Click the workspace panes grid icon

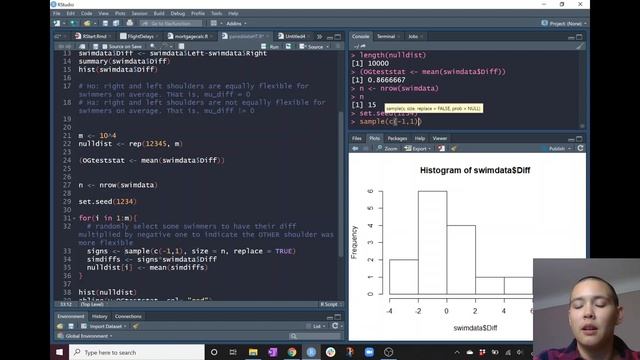[x=213, y=23]
